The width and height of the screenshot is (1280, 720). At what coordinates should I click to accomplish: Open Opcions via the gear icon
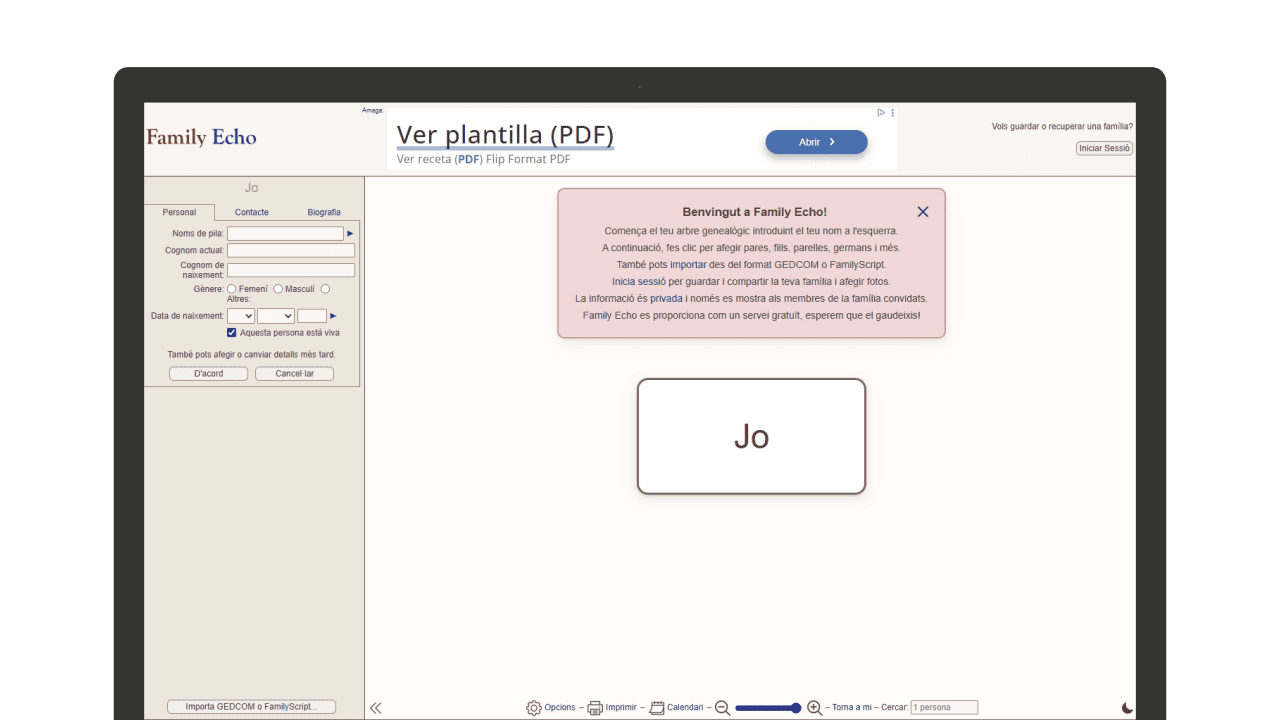(534, 708)
